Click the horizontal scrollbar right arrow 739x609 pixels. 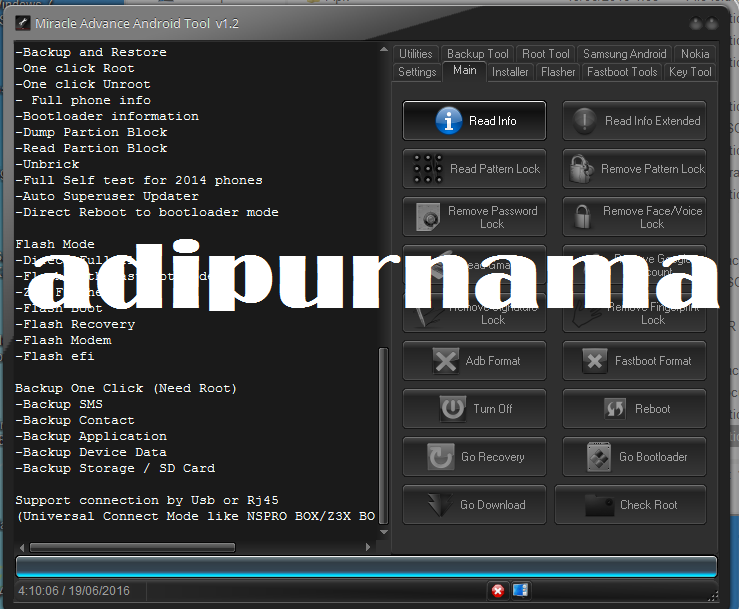(x=368, y=547)
